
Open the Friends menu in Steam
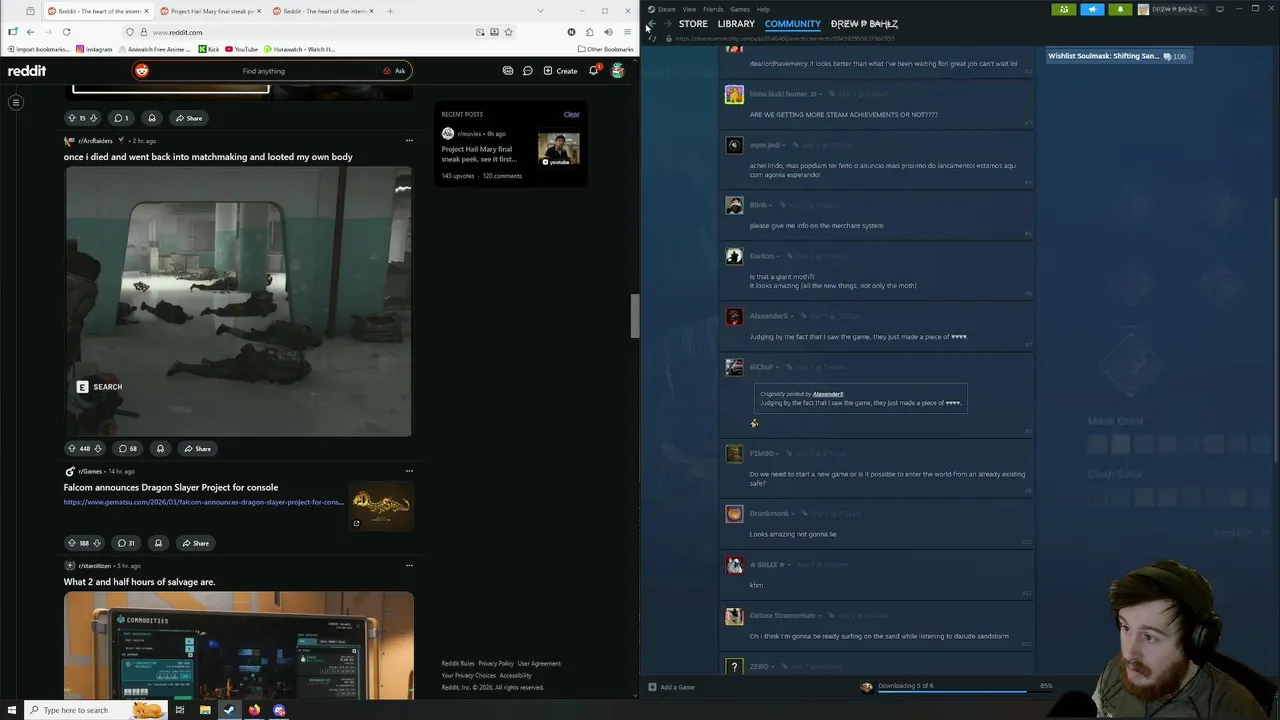713,9
